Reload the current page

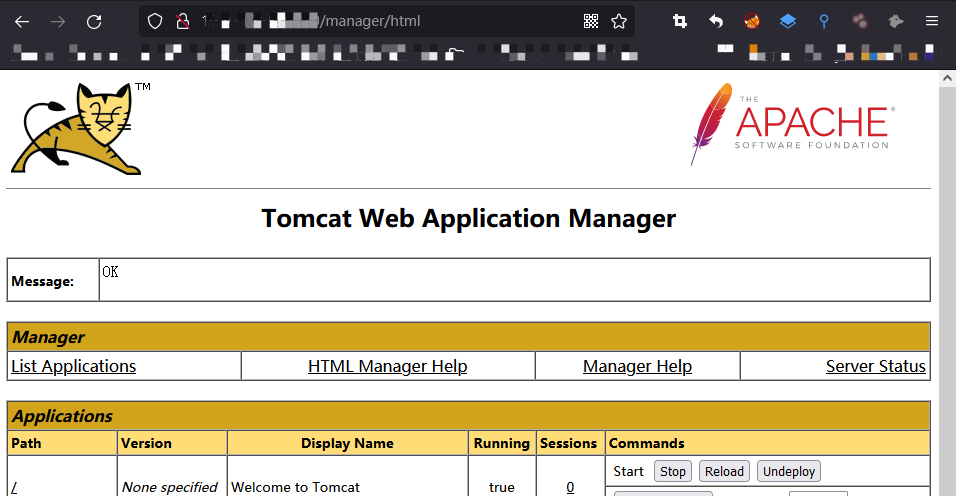pyautogui.click(x=94, y=22)
